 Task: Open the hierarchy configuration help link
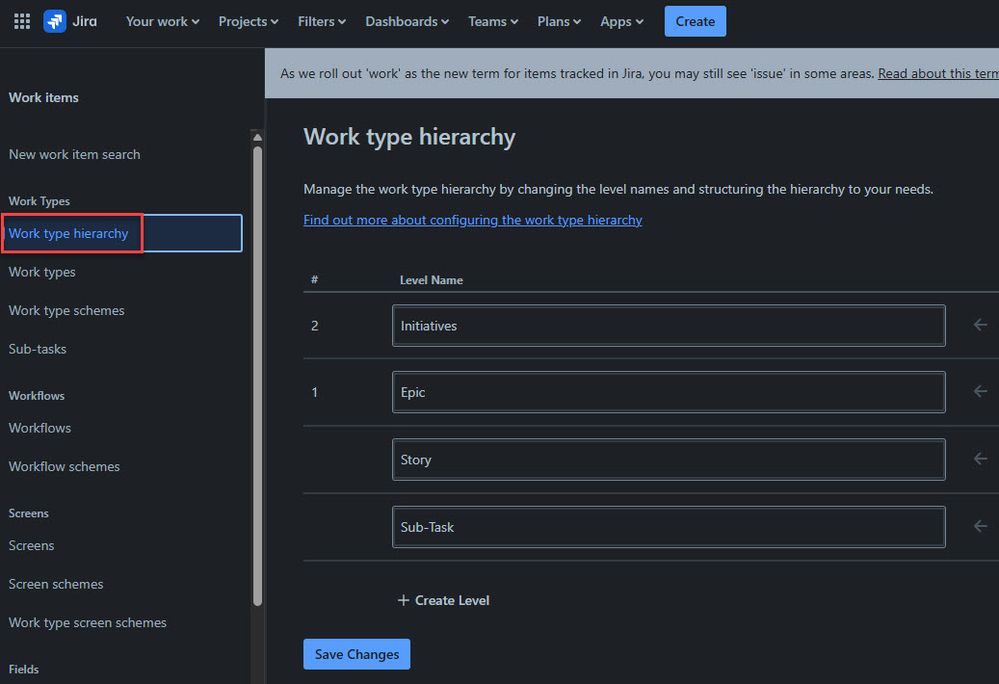(x=473, y=220)
